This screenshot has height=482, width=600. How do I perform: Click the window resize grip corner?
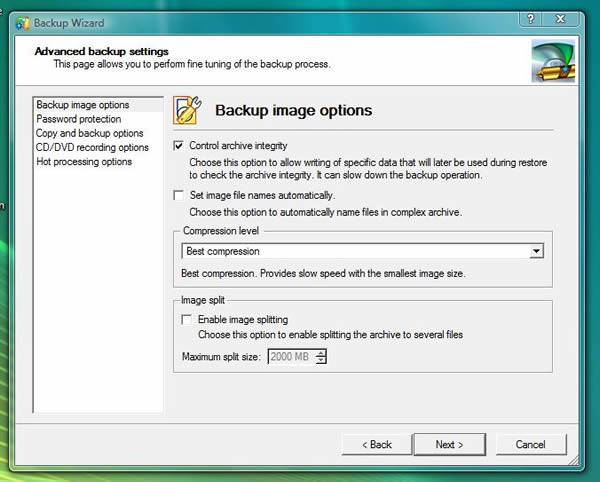574,460
